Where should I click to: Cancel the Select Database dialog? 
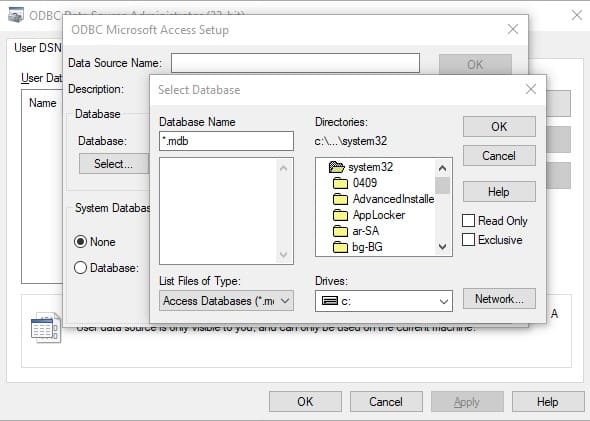(499, 155)
